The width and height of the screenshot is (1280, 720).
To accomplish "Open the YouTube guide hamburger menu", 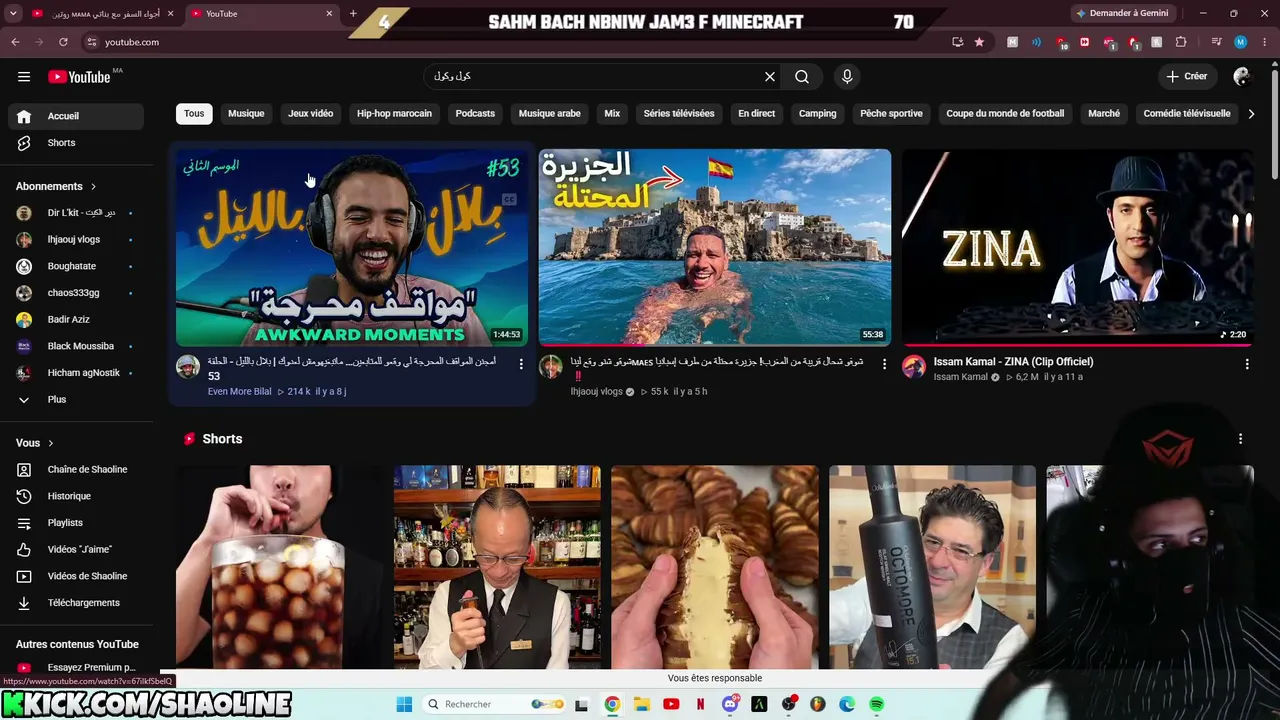I will pyautogui.click(x=24, y=77).
